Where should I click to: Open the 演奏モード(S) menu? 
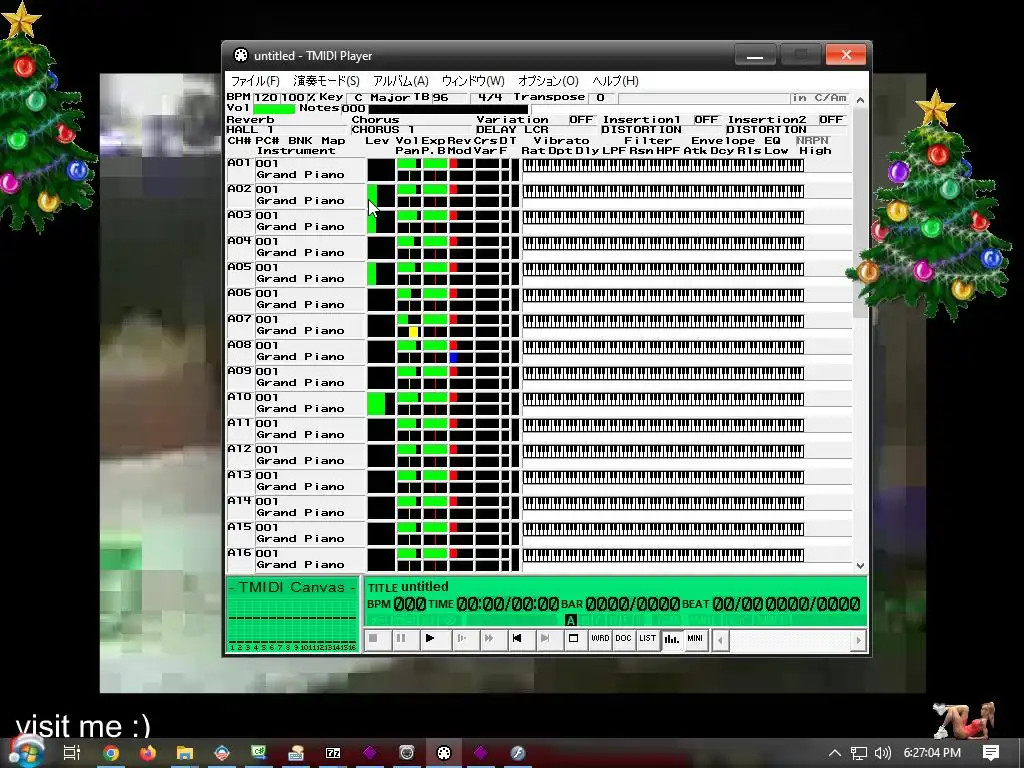point(327,81)
